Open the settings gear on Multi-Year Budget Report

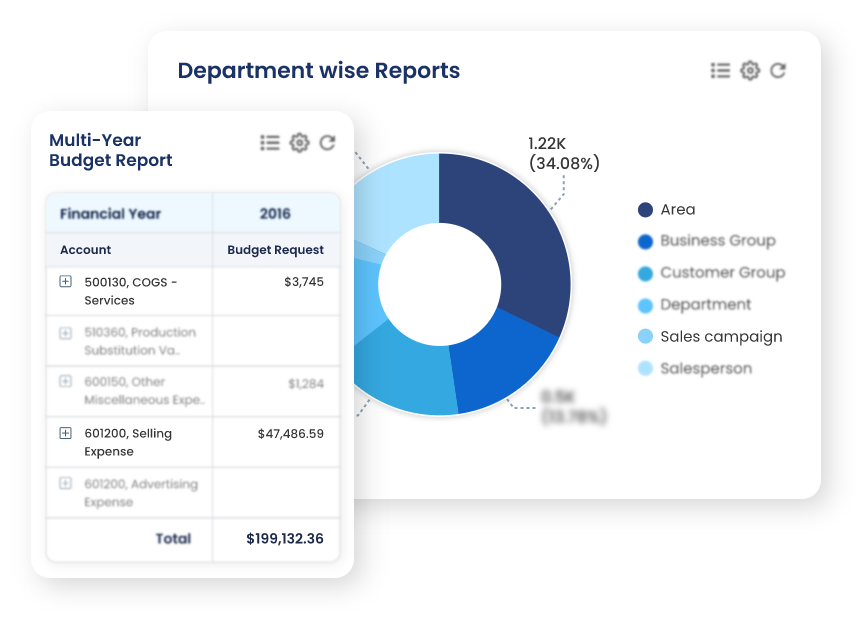tap(298, 142)
